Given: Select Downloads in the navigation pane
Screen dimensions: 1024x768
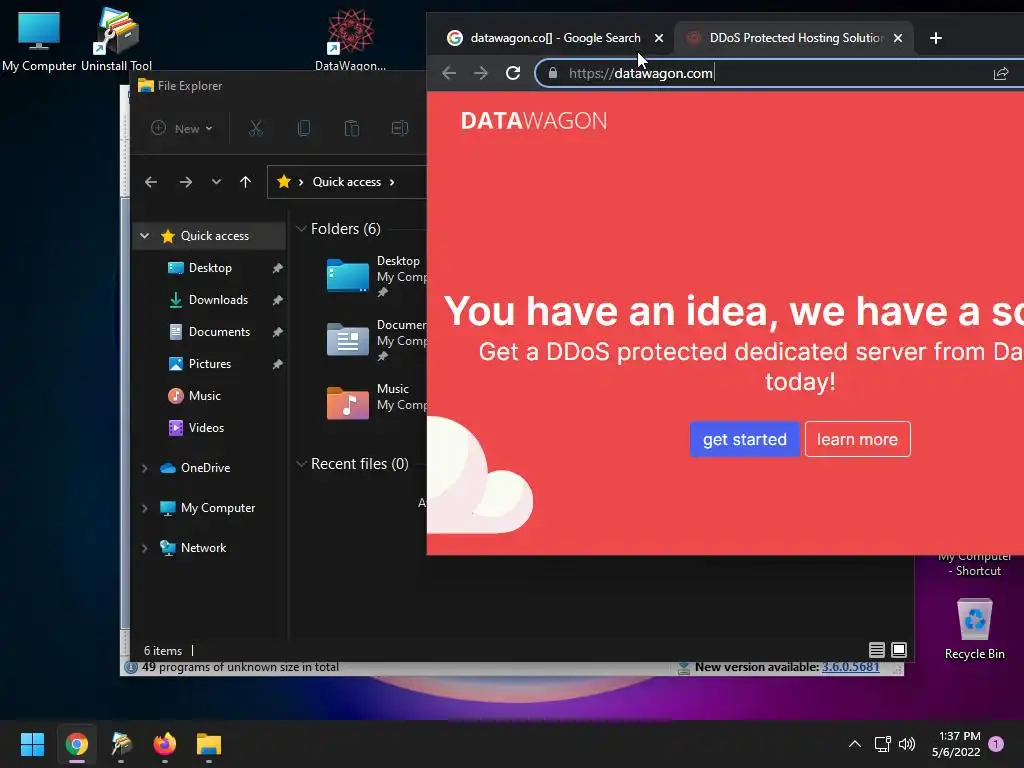Looking at the screenshot, I should (x=218, y=300).
